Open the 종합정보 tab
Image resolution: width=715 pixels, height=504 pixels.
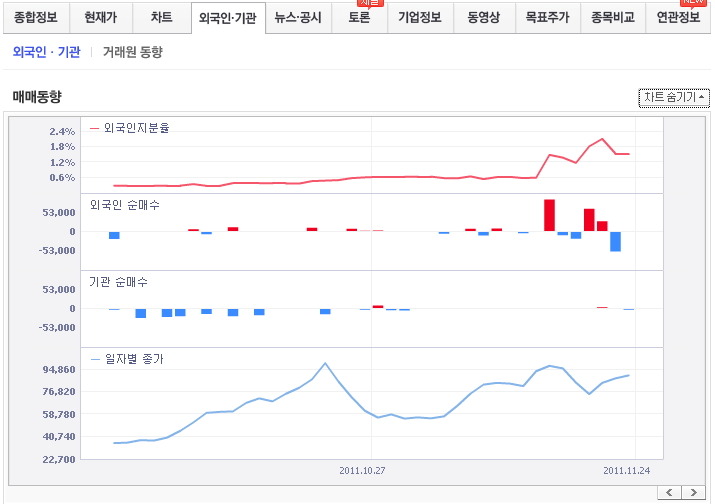point(36,18)
